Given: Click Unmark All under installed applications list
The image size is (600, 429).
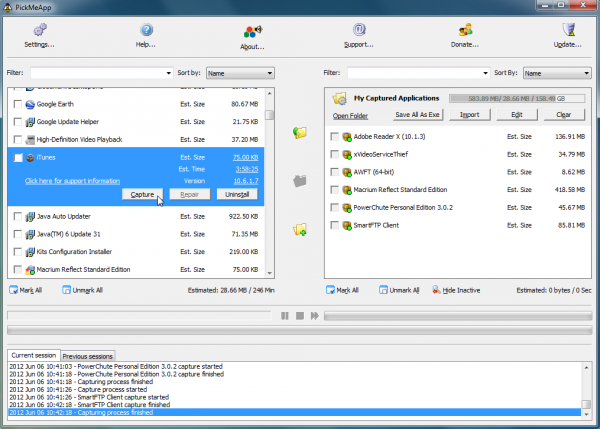Looking at the screenshot, I should coord(83,290).
